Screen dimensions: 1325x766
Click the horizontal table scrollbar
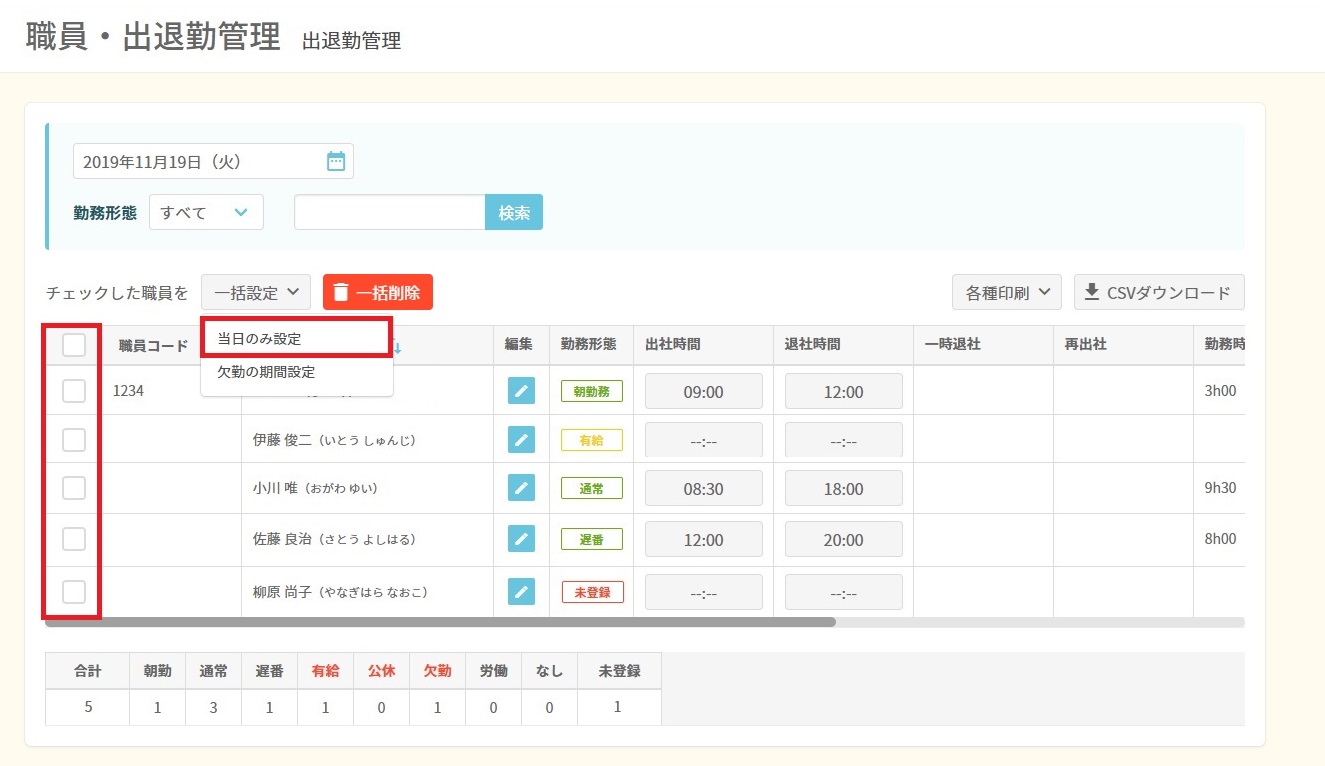[x=440, y=622]
